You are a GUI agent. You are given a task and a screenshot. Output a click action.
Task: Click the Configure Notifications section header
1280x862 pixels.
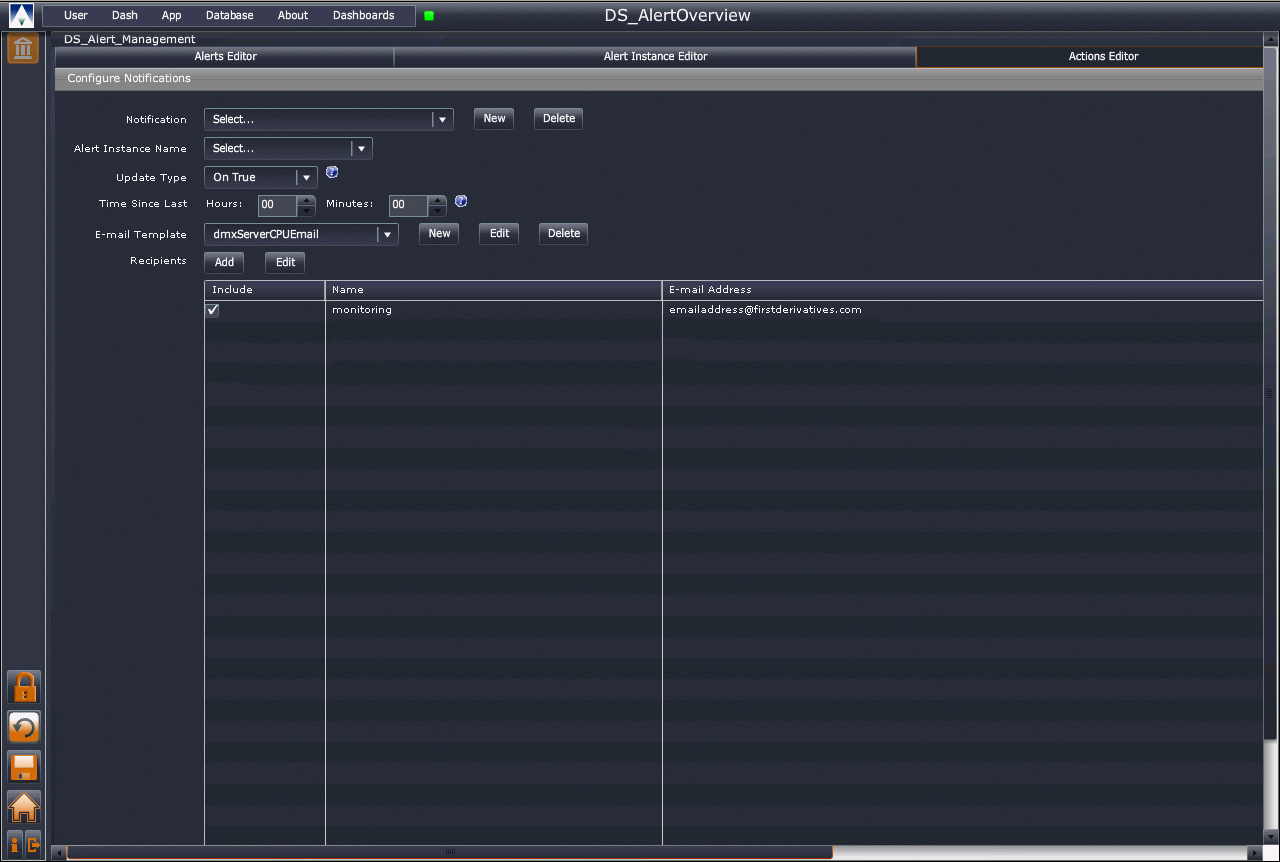659,79
